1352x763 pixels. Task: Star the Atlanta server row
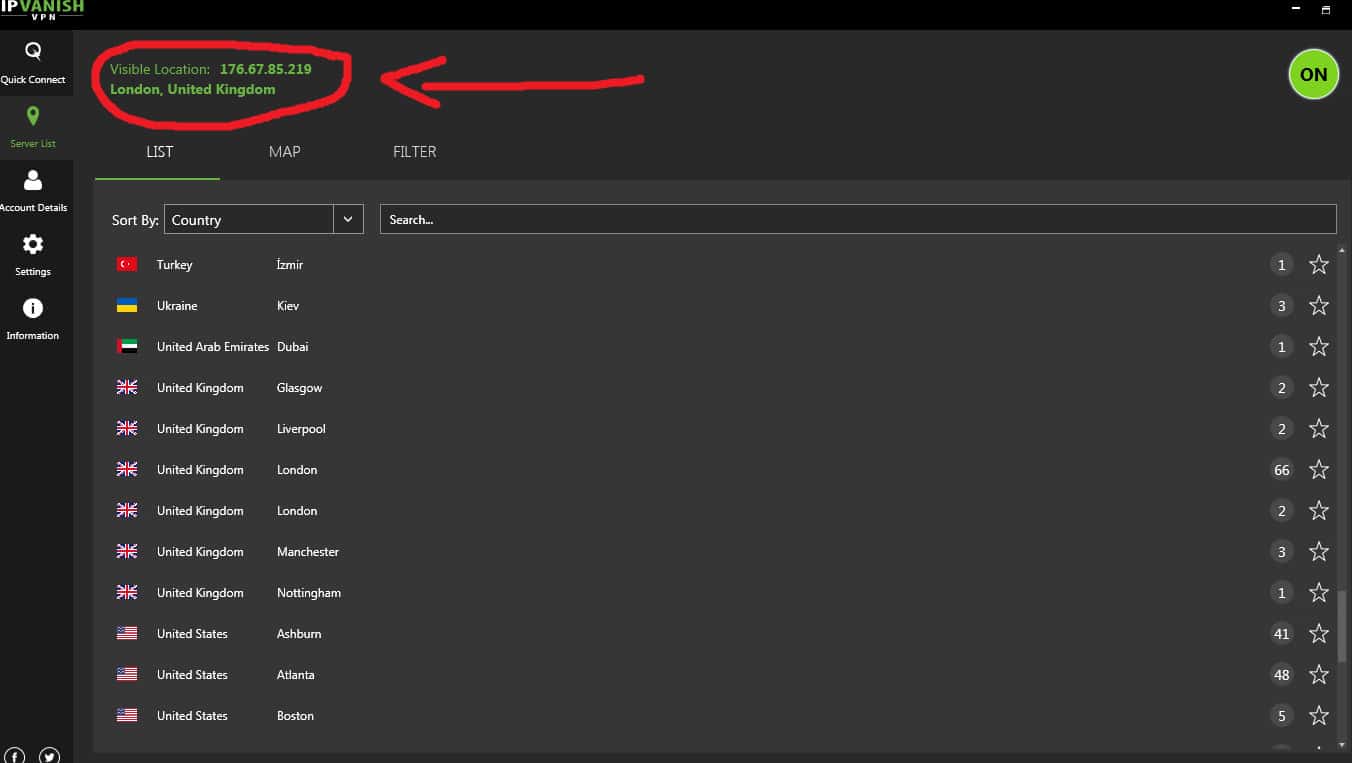pyautogui.click(x=1319, y=675)
